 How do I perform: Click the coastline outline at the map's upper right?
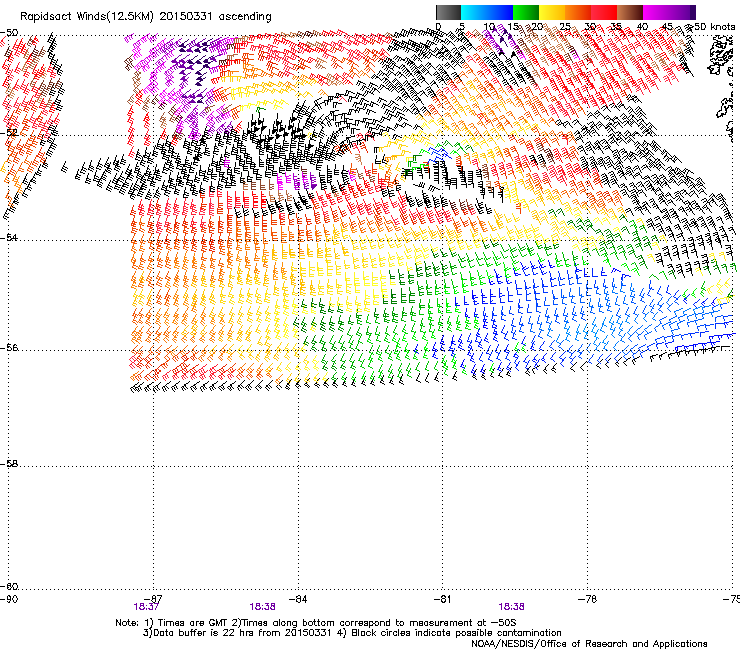pyautogui.click(x=720, y=56)
